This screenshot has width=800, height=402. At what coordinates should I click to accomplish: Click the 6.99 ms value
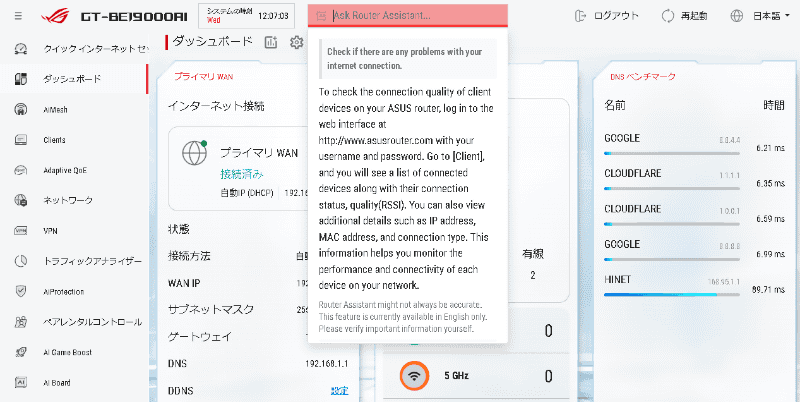click(x=770, y=254)
